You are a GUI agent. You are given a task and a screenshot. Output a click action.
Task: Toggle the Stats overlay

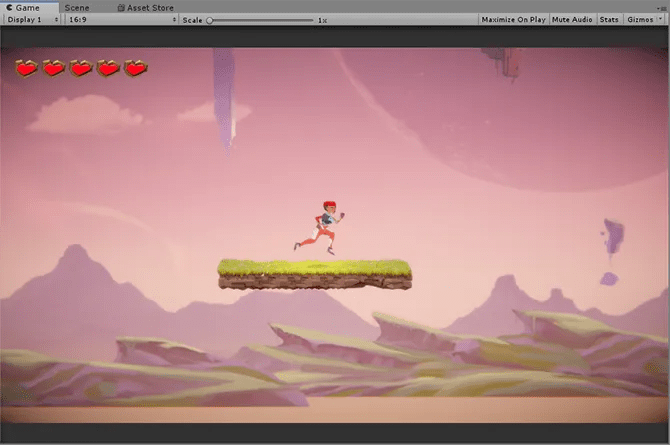click(609, 20)
